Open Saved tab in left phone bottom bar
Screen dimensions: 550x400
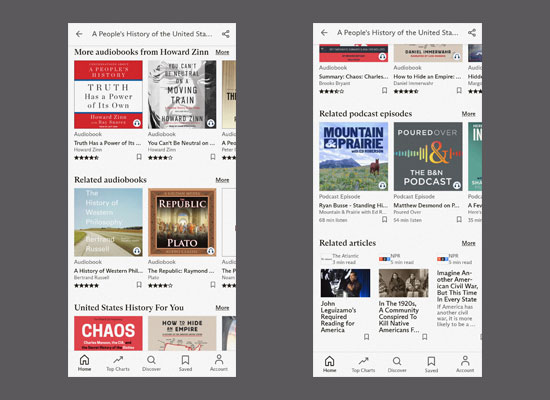point(185,363)
